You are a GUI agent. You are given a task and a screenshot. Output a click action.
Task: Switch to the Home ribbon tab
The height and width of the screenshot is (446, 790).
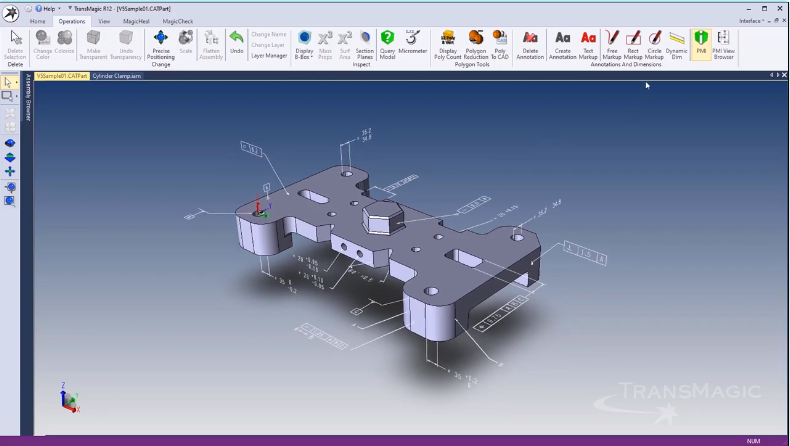(x=37, y=21)
